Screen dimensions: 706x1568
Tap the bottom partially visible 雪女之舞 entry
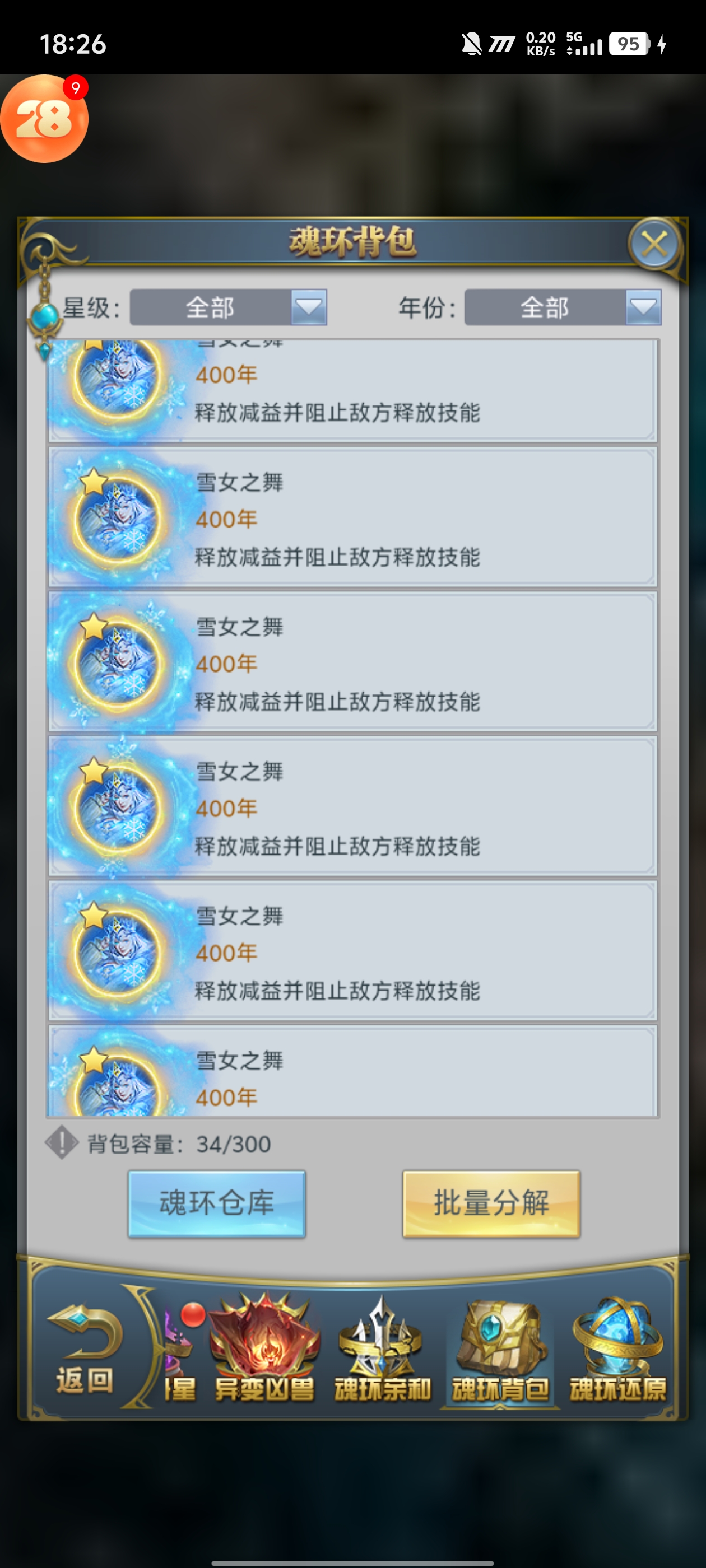[352, 1071]
